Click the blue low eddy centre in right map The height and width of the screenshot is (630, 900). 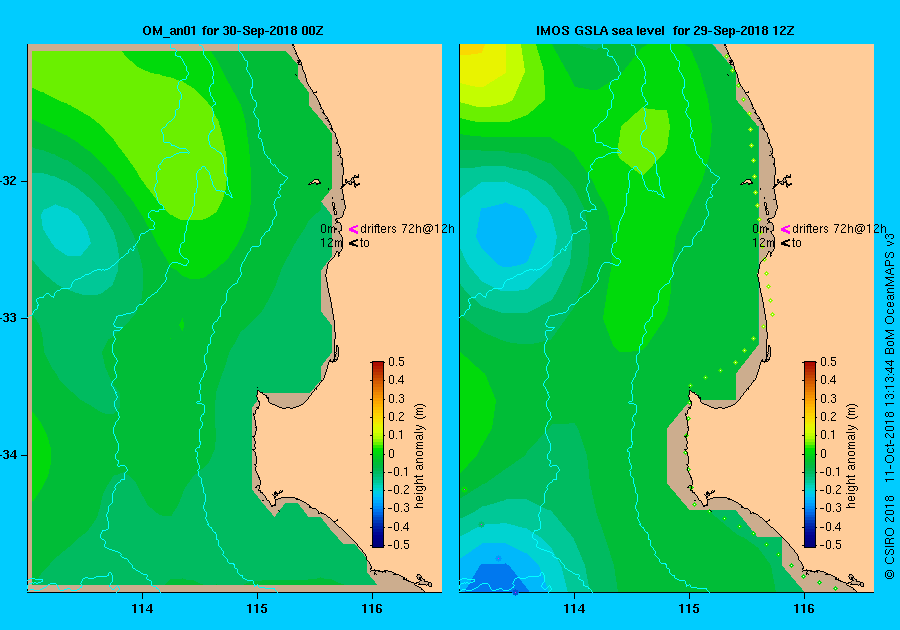507,235
